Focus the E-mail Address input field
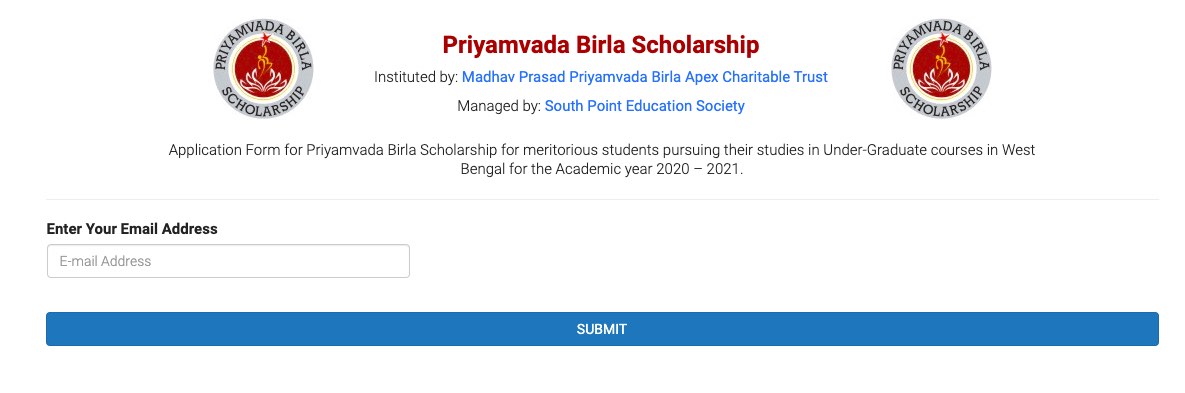This screenshot has width=1185, height=393. [x=228, y=261]
